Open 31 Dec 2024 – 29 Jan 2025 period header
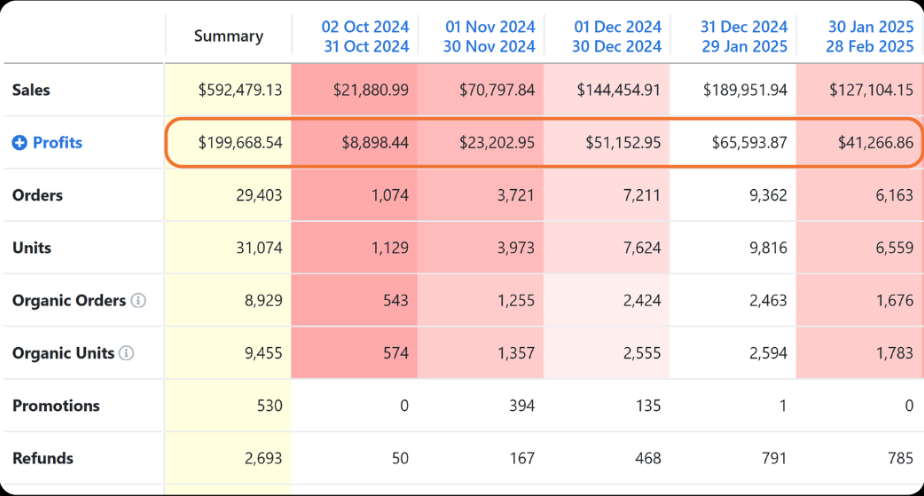 [x=744, y=37]
